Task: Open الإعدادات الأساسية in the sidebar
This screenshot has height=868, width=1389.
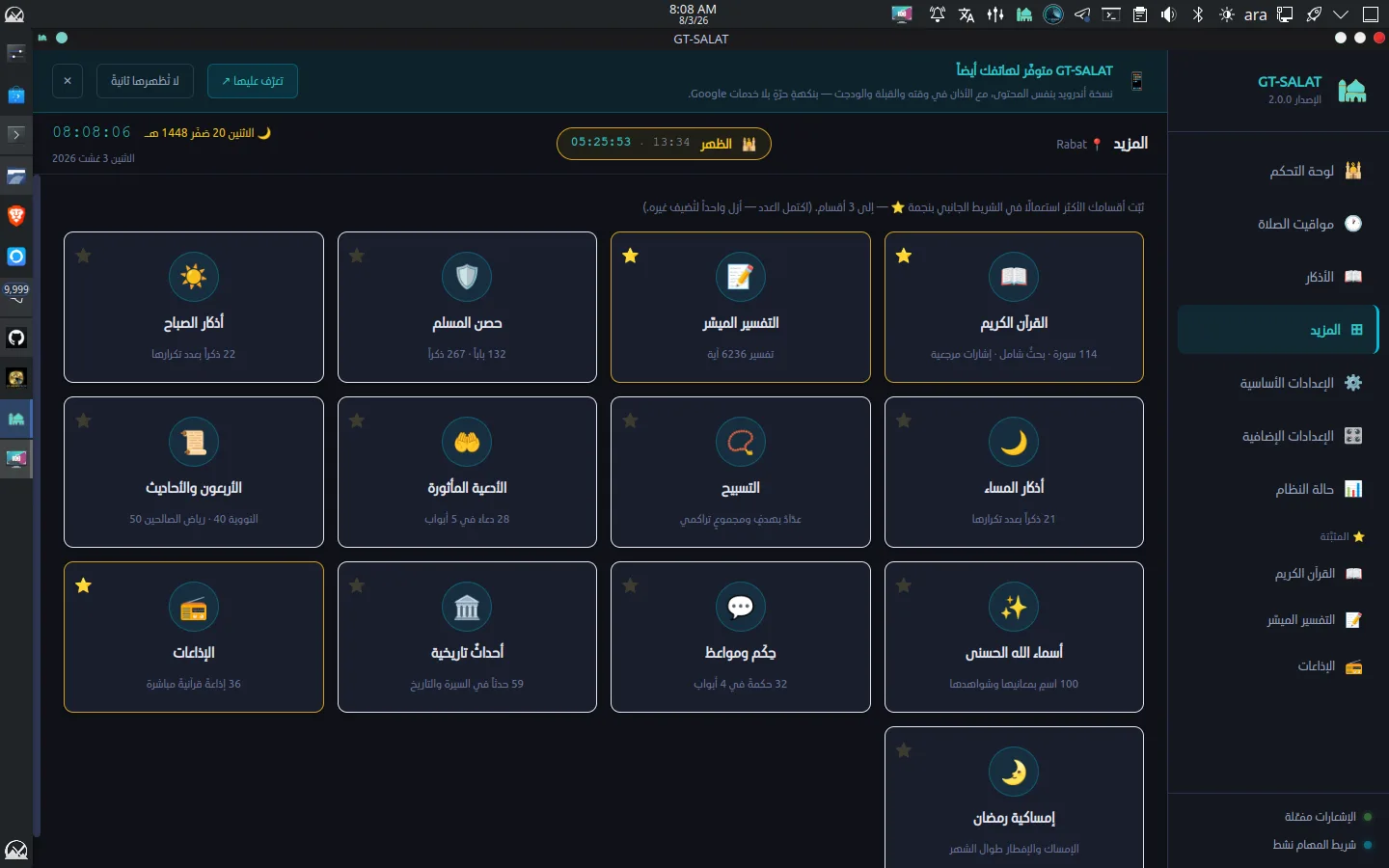Action: click(1278, 383)
